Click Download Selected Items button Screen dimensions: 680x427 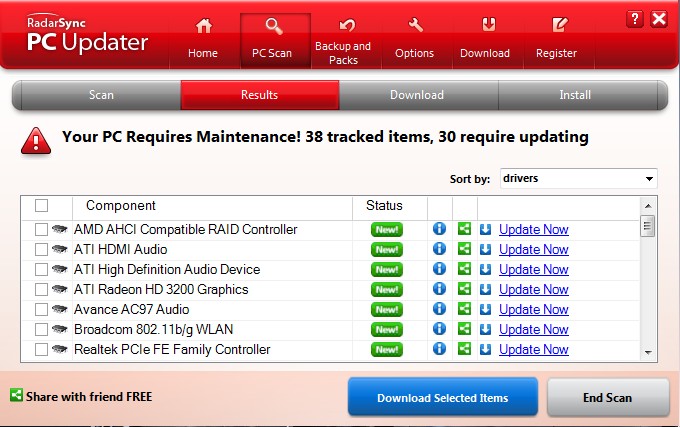pos(443,397)
